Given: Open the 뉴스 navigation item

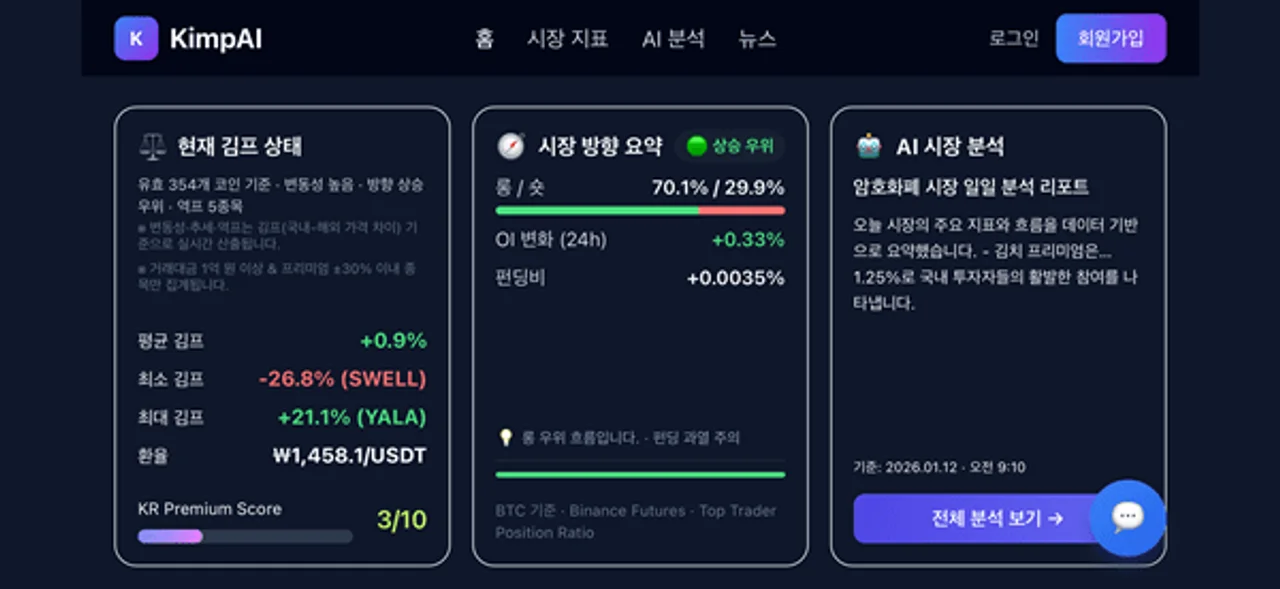Looking at the screenshot, I should 757,39.
